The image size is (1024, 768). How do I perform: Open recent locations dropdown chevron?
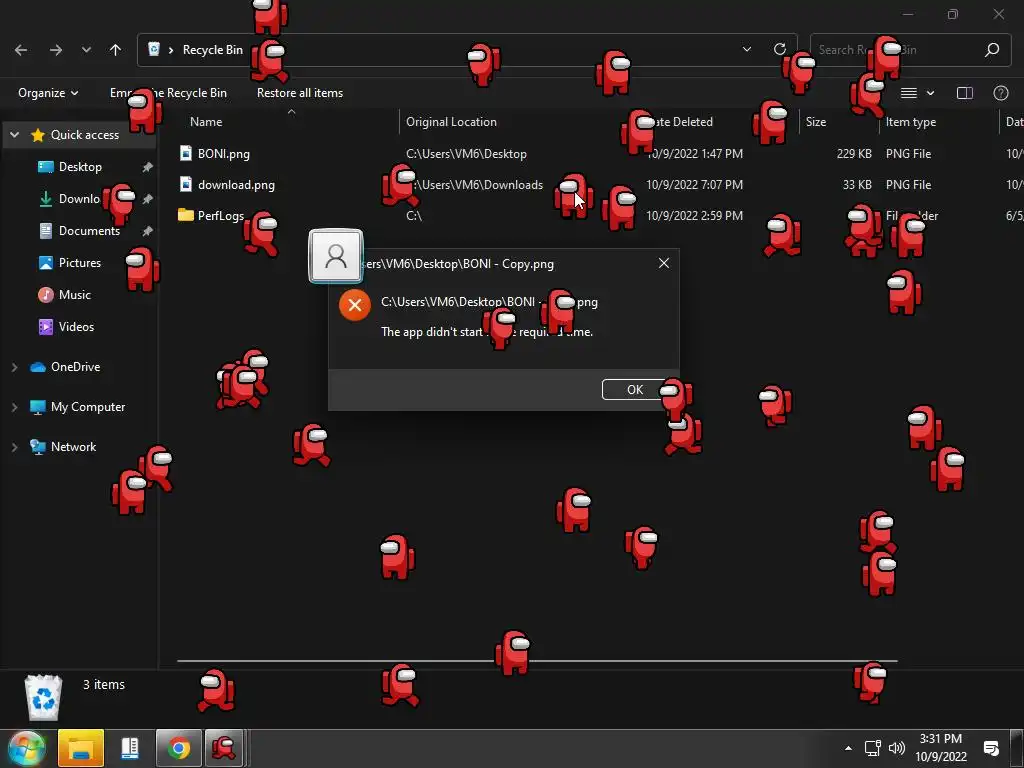(86, 50)
